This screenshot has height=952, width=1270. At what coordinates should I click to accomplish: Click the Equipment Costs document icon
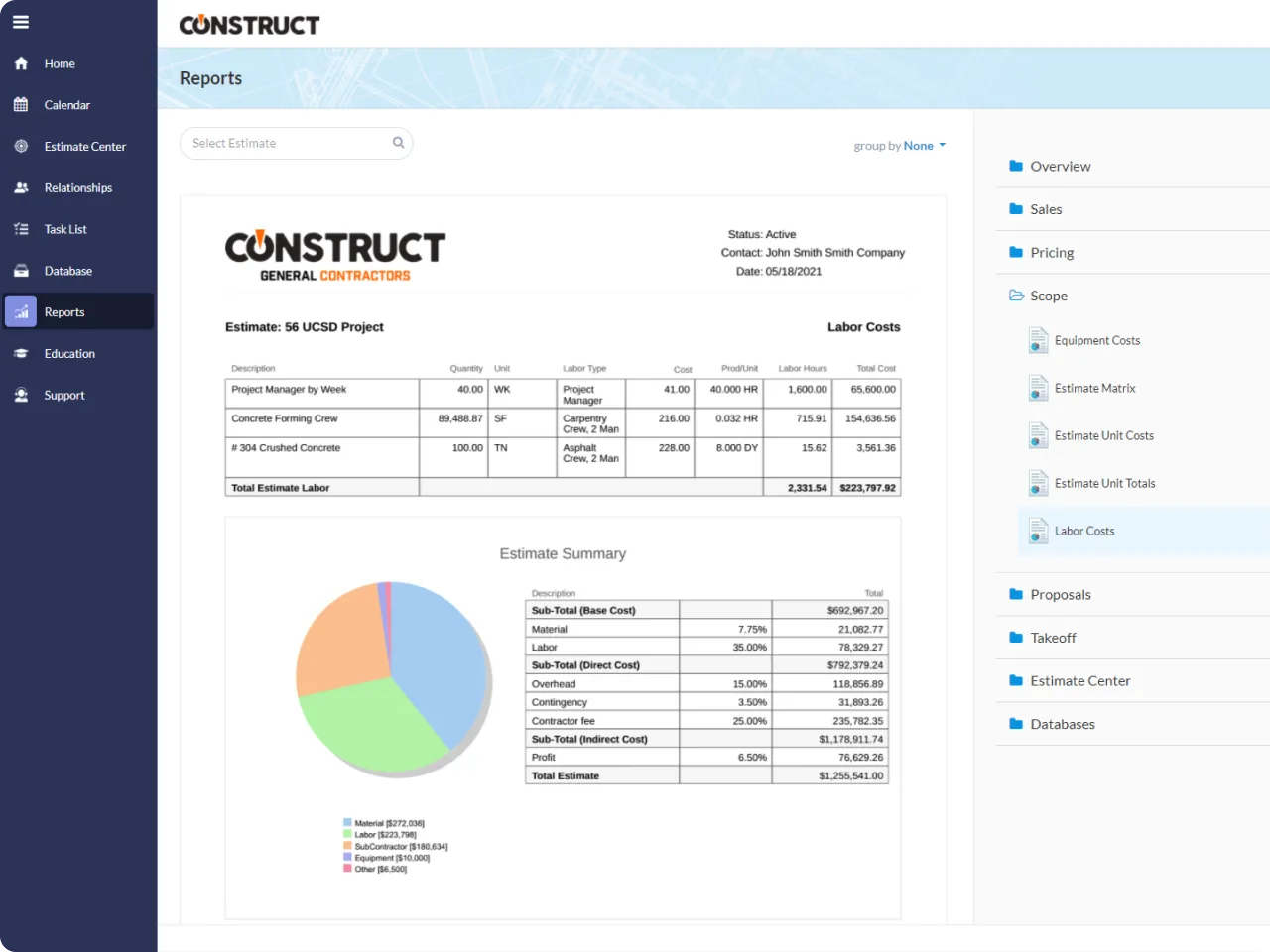(x=1038, y=340)
